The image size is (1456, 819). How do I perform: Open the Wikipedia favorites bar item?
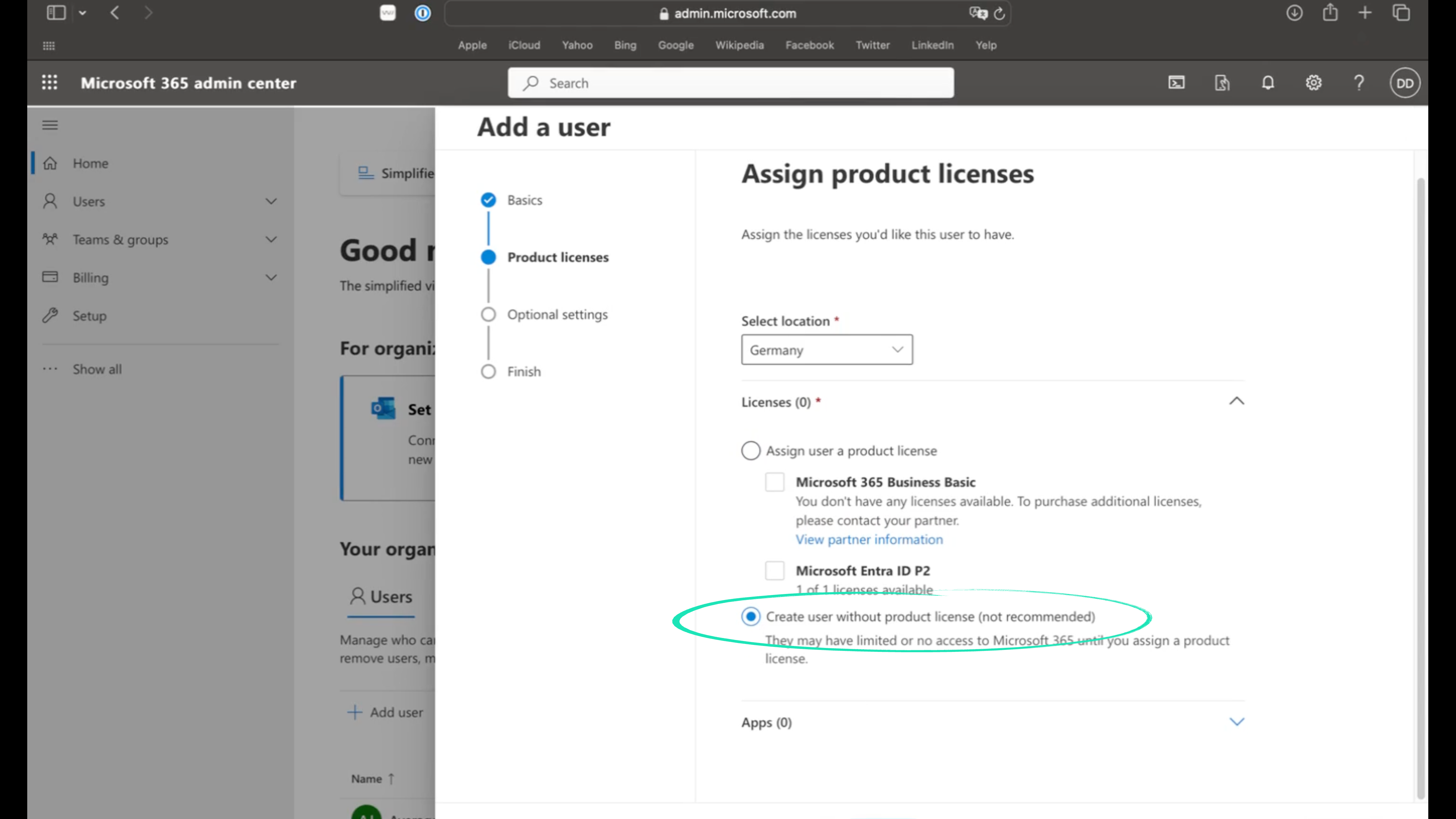coord(739,45)
